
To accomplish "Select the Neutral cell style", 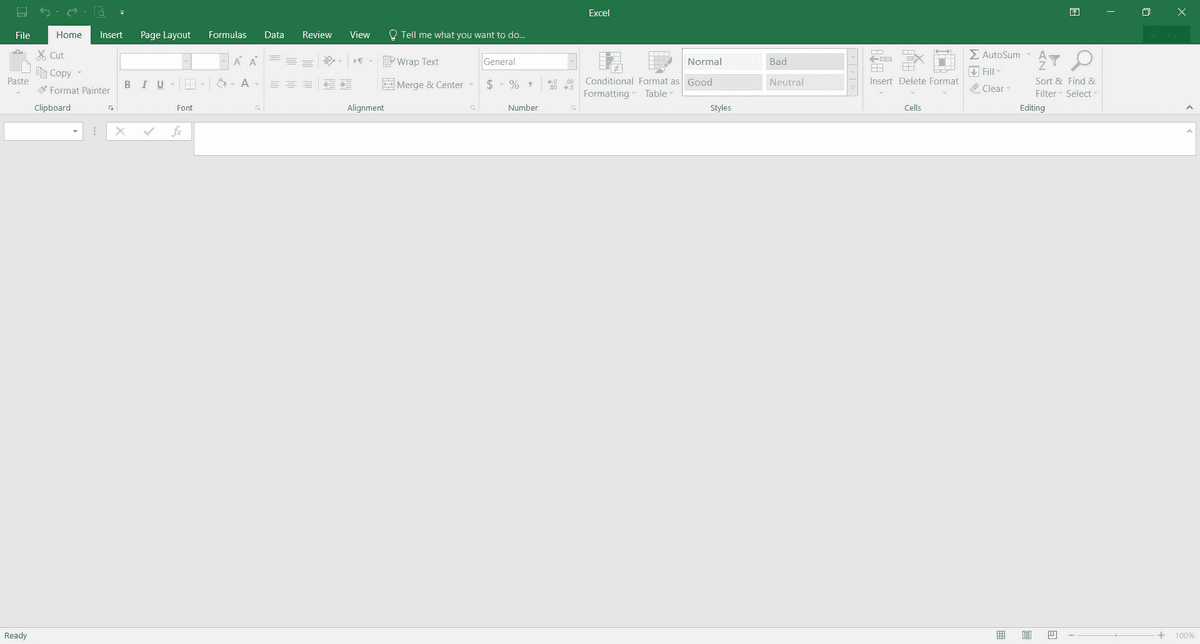I will click(x=805, y=82).
